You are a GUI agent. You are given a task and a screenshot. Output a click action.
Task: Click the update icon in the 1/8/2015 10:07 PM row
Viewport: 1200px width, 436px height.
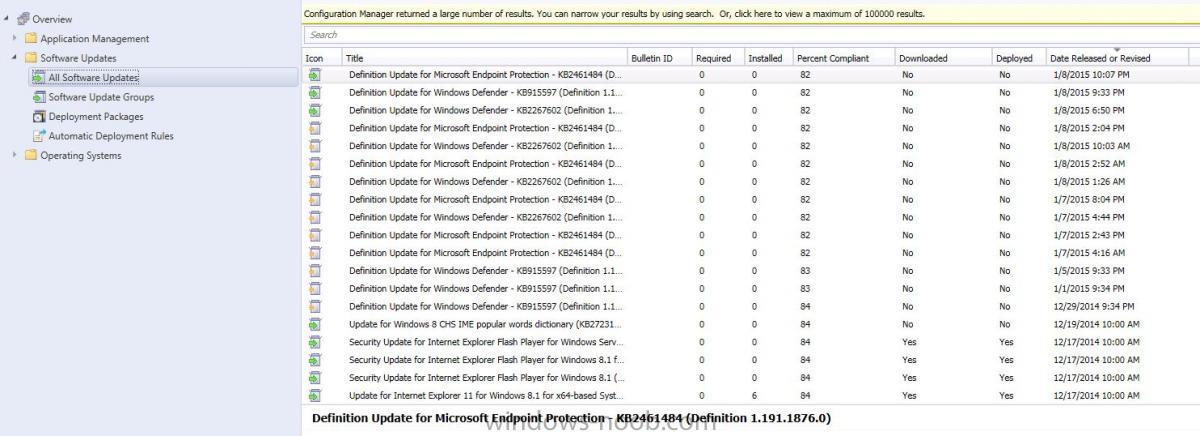(315, 75)
